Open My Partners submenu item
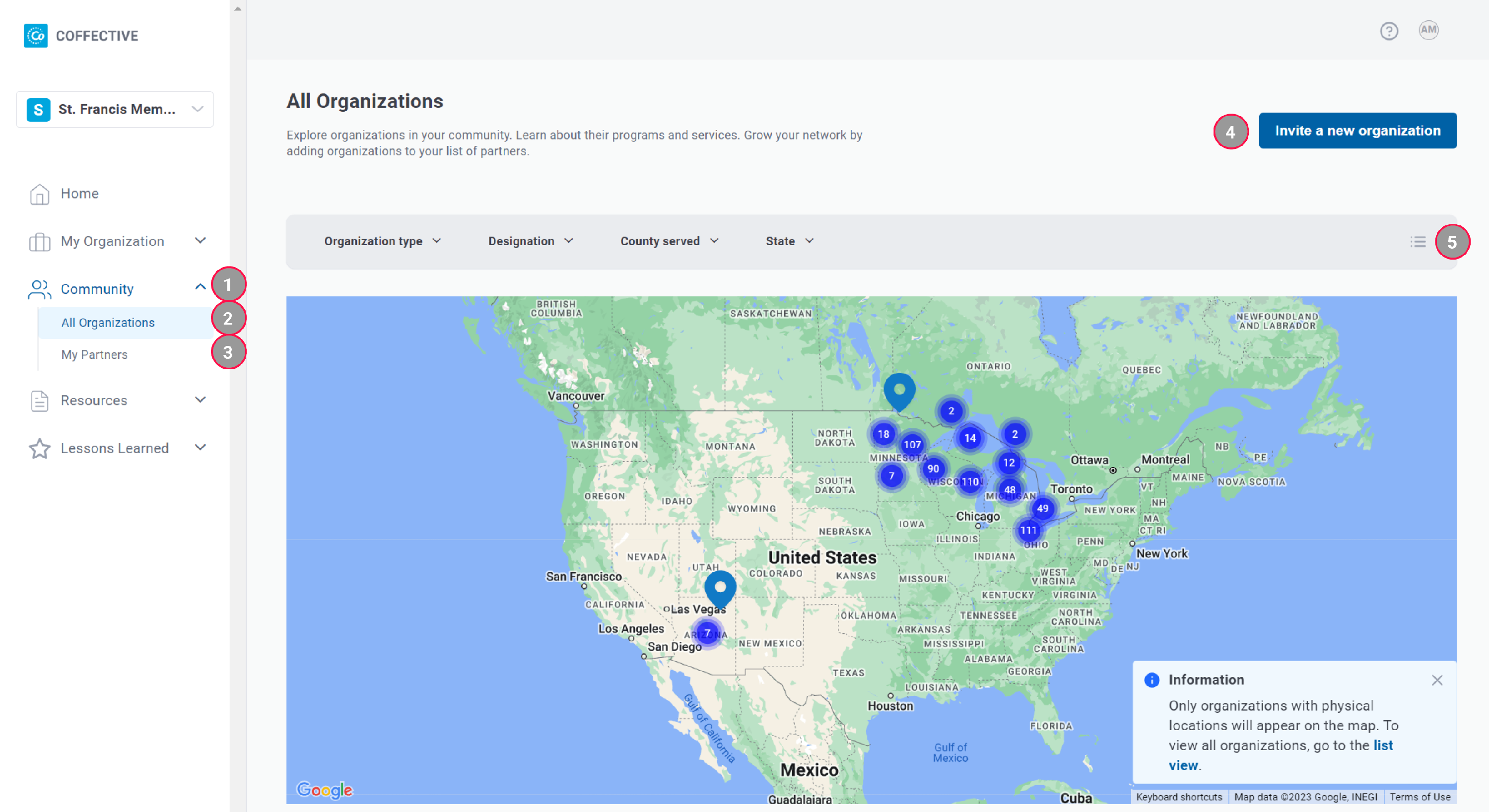This screenshot has width=1489, height=812. [94, 354]
